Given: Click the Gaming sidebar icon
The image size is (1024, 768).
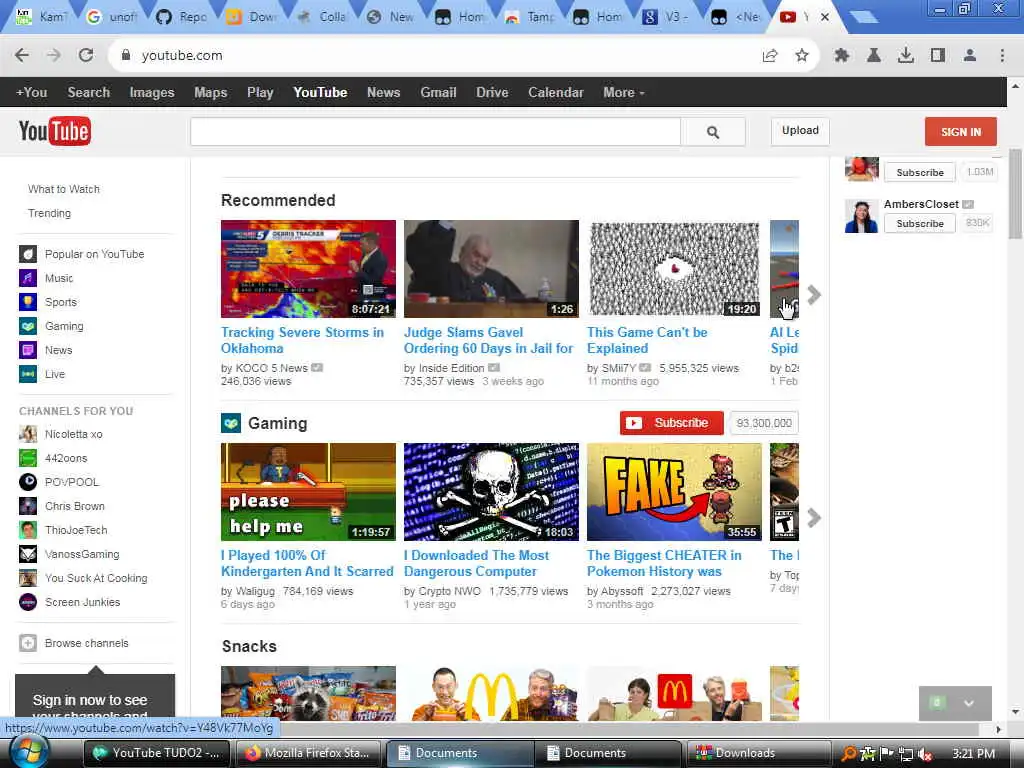Looking at the screenshot, I should 28,326.
